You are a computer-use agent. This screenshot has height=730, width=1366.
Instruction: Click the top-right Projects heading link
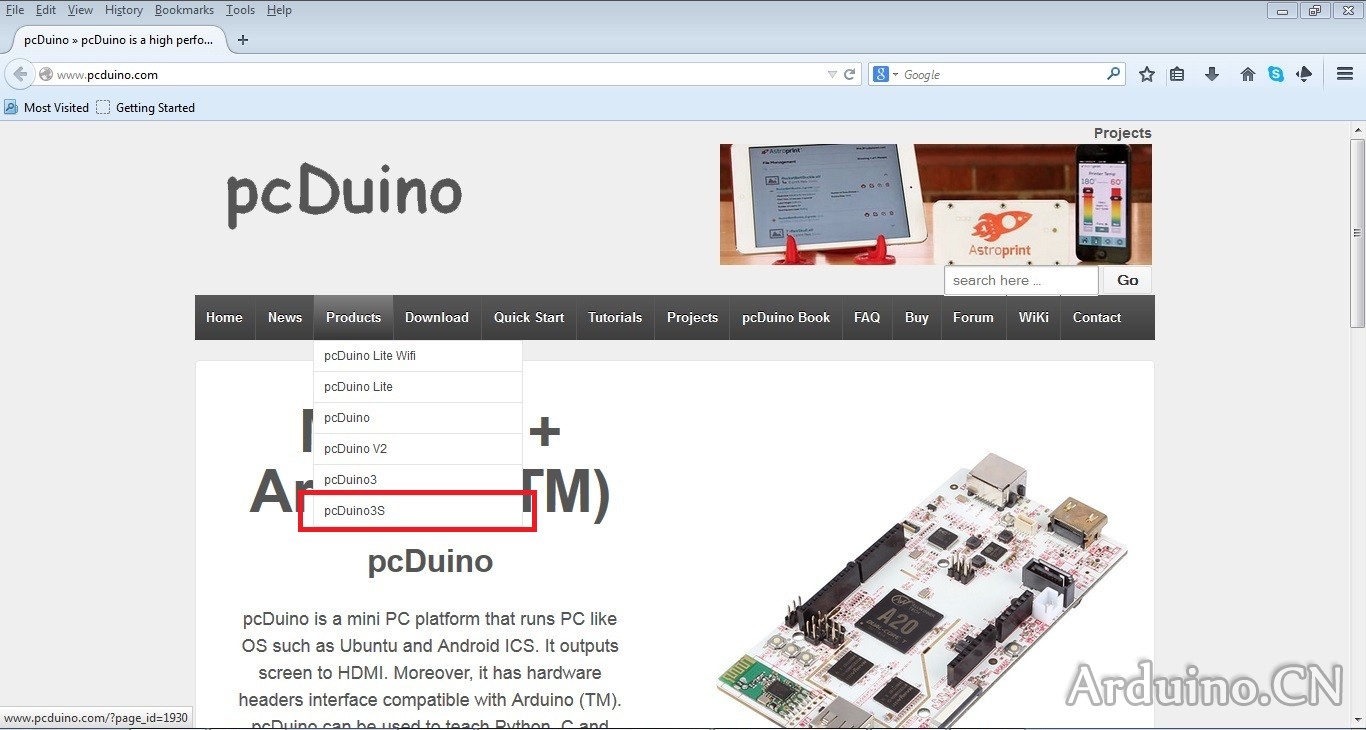pos(1122,133)
